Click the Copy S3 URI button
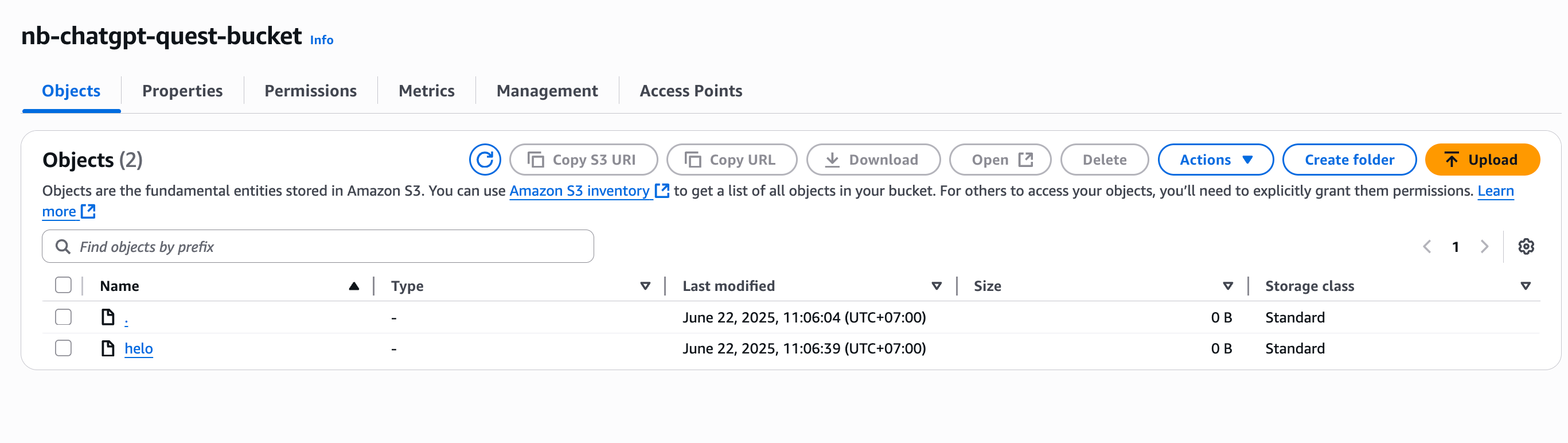This screenshot has width=1568, height=443. (583, 160)
